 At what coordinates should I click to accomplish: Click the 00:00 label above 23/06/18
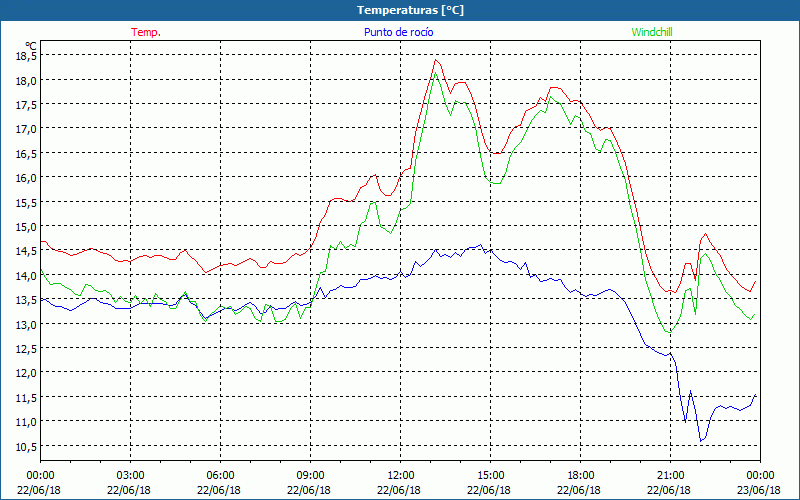(x=760, y=476)
